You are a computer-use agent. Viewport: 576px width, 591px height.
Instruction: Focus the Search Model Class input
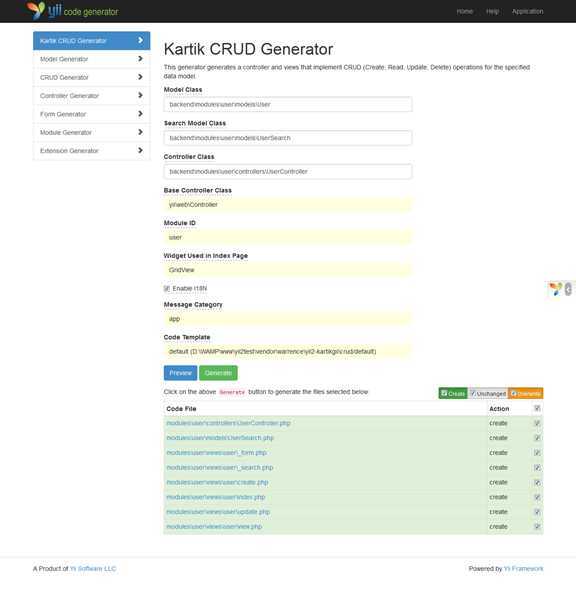[288, 138]
